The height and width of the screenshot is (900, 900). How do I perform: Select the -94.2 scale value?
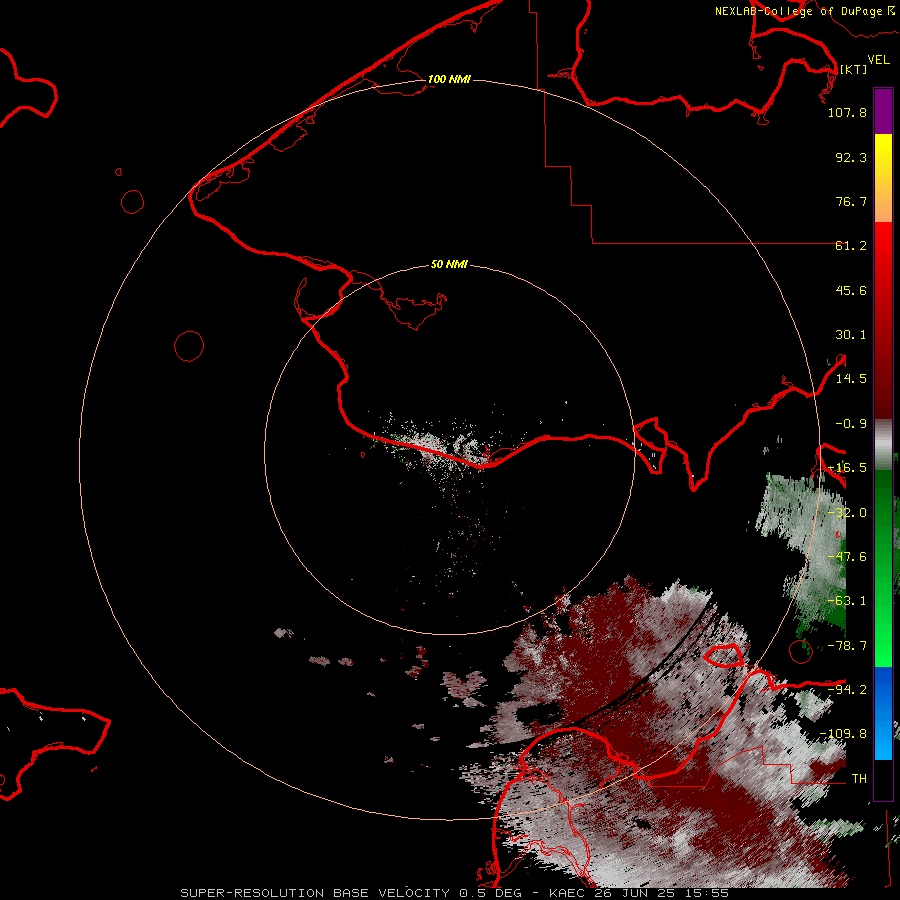[x=847, y=690]
